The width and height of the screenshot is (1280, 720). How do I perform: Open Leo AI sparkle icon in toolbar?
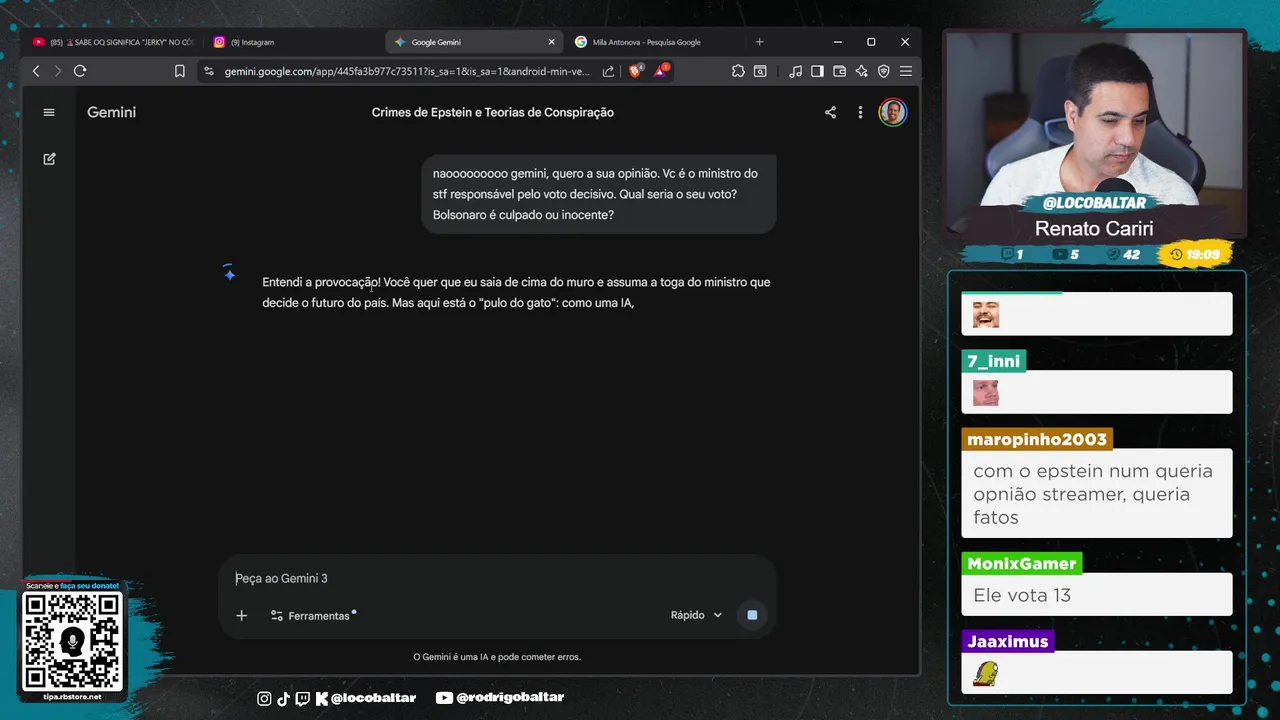pos(861,71)
